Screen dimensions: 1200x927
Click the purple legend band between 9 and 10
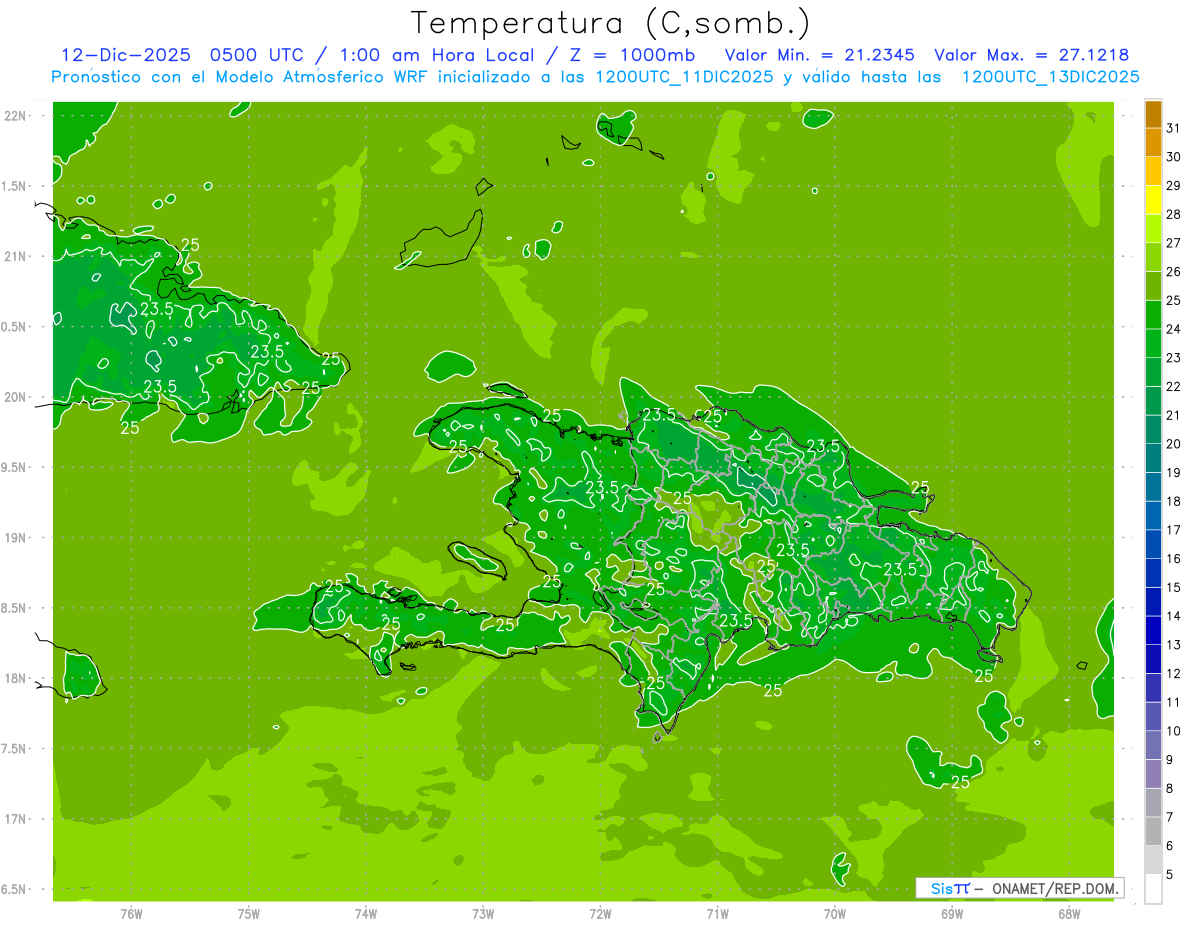click(x=1153, y=745)
